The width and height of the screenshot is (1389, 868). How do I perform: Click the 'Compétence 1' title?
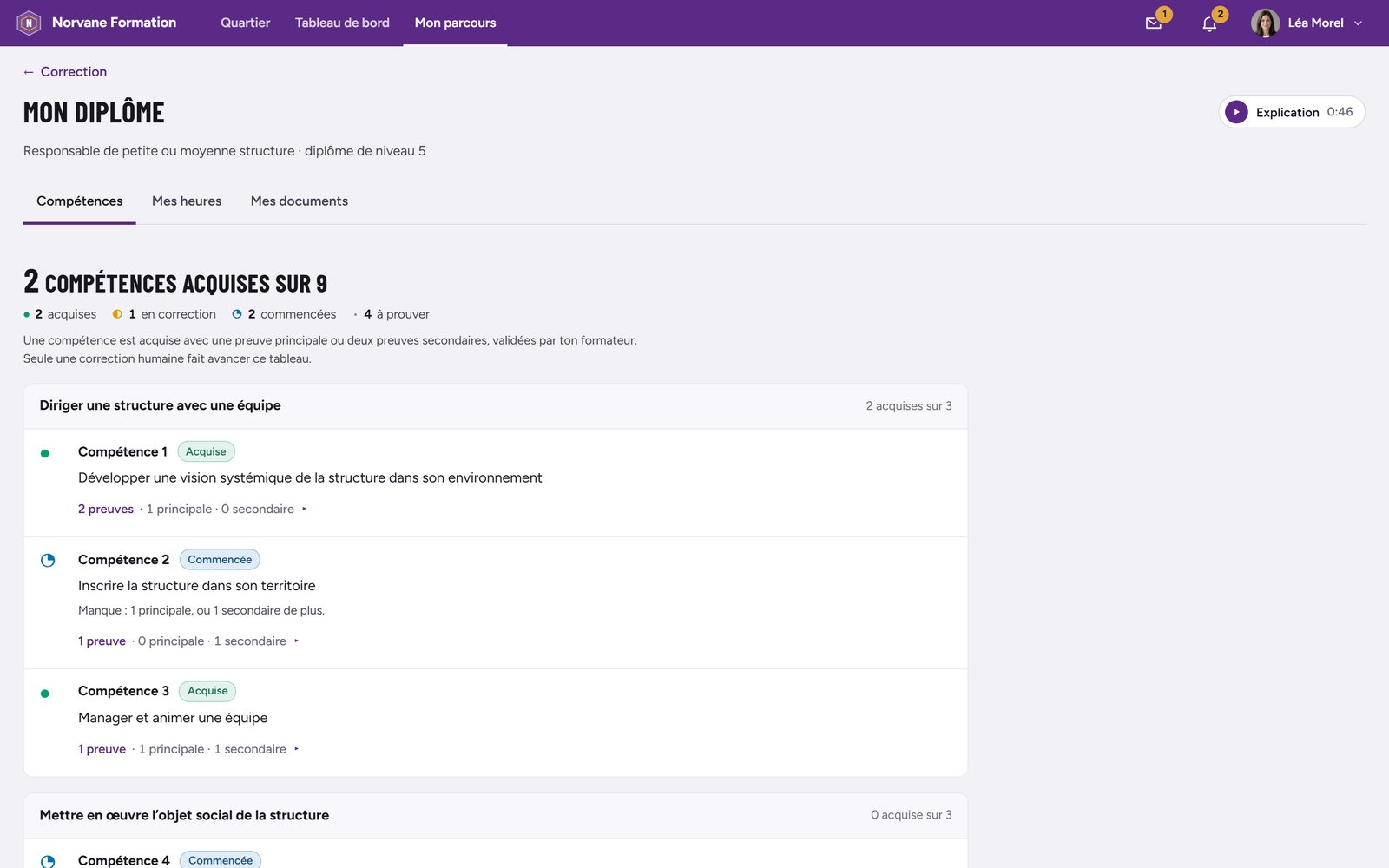click(x=122, y=451)
